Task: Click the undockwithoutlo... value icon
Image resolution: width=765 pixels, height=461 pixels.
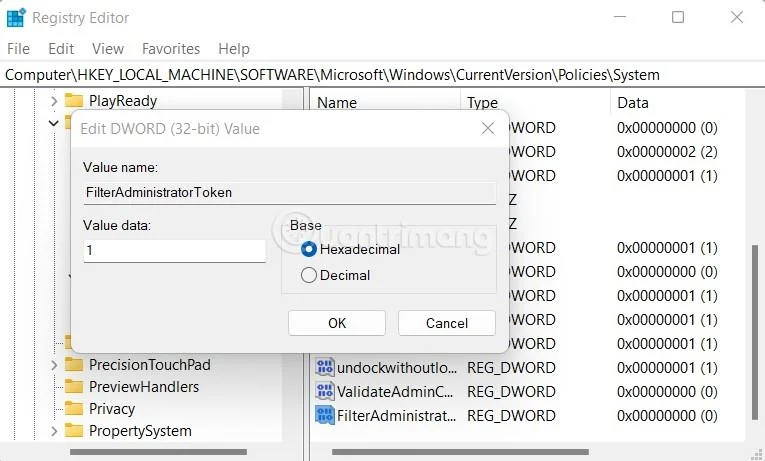Action: (324, 367)
